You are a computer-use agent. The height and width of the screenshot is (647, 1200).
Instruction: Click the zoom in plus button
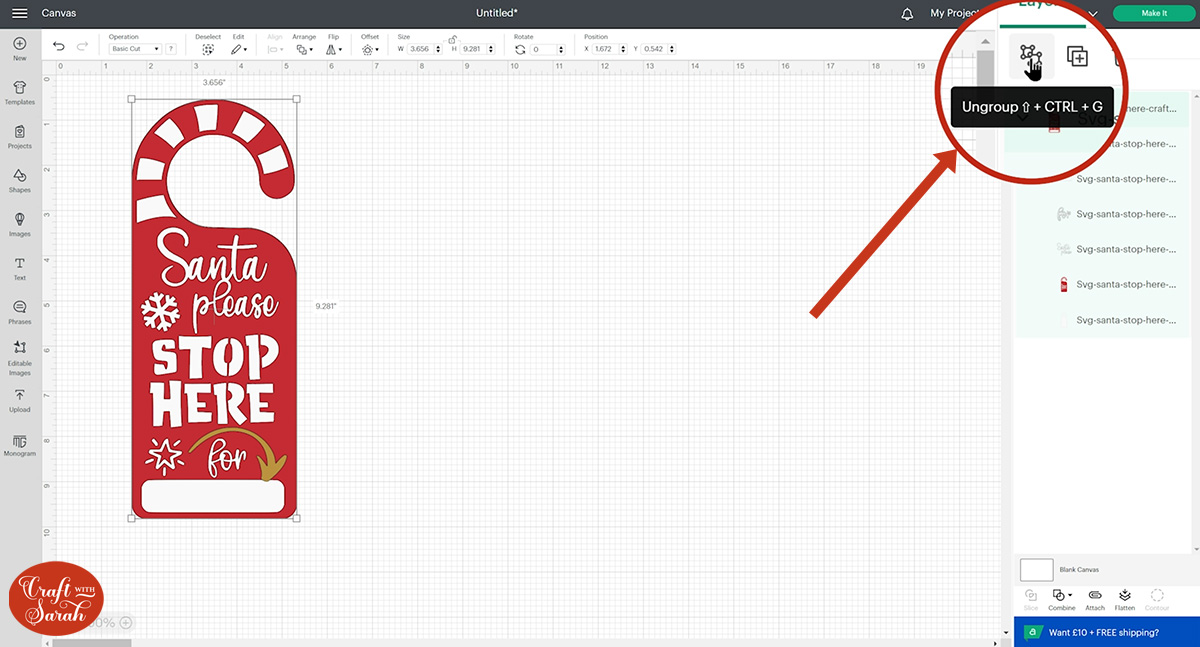(x=126, y=622)
